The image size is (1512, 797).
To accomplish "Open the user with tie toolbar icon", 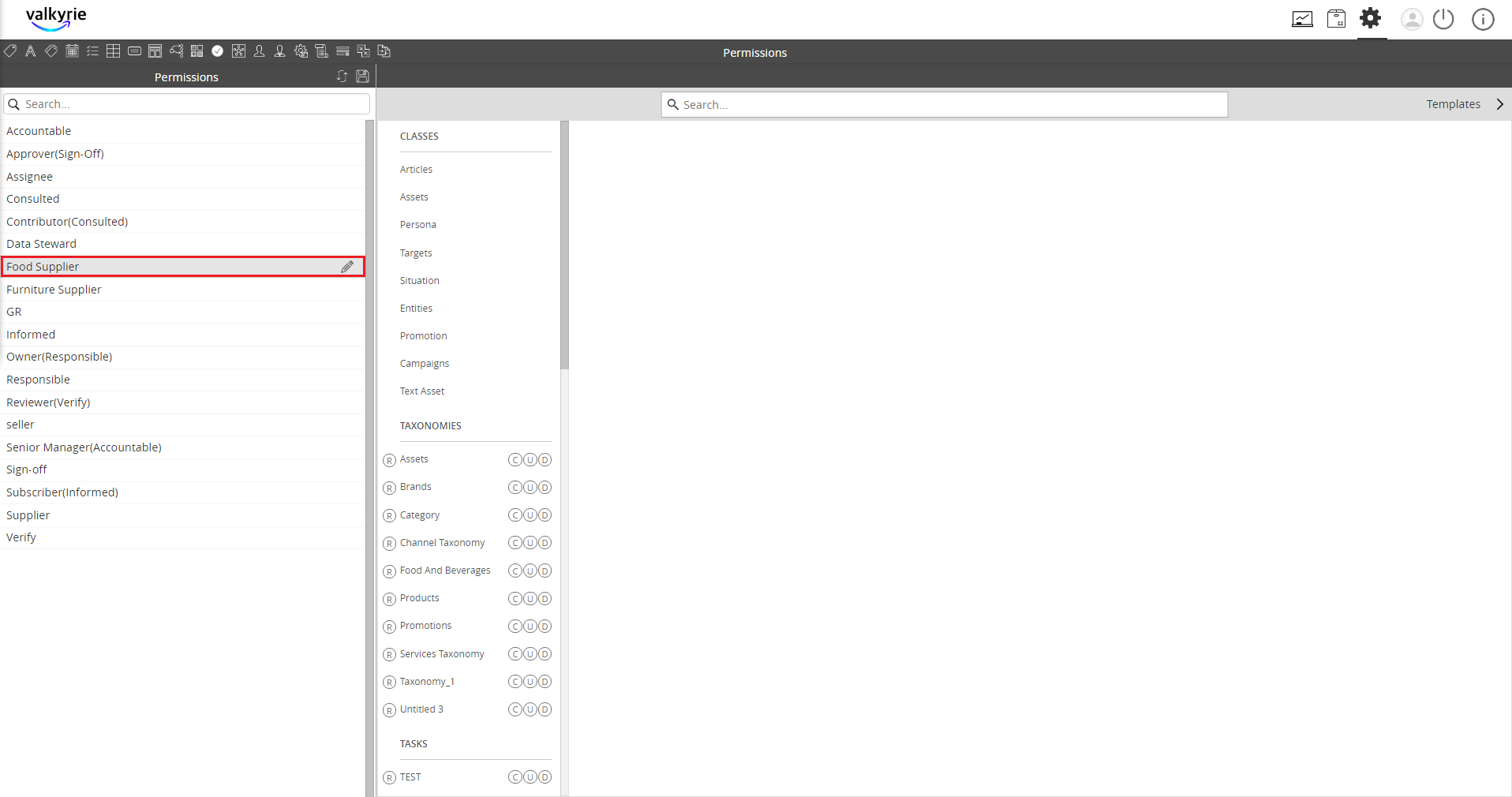I will [x=279, y=51].
